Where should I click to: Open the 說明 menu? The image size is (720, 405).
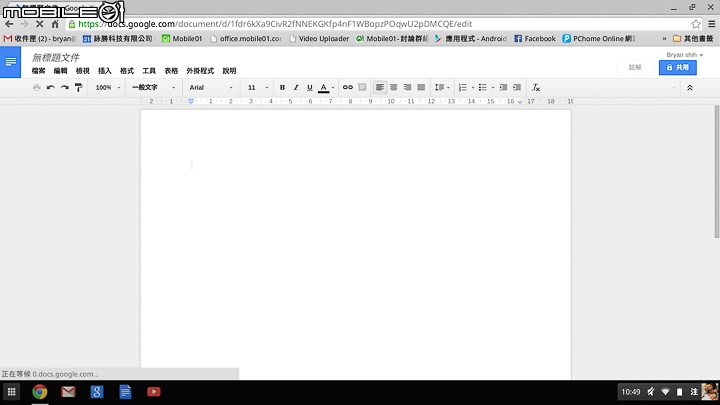(x=229, y=71)
